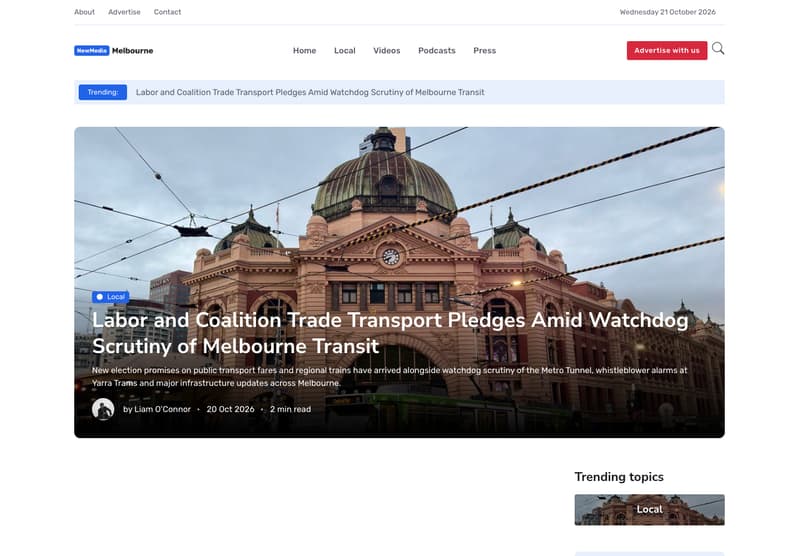
Task: Open the Press navigation item
Action: (485, 50)
